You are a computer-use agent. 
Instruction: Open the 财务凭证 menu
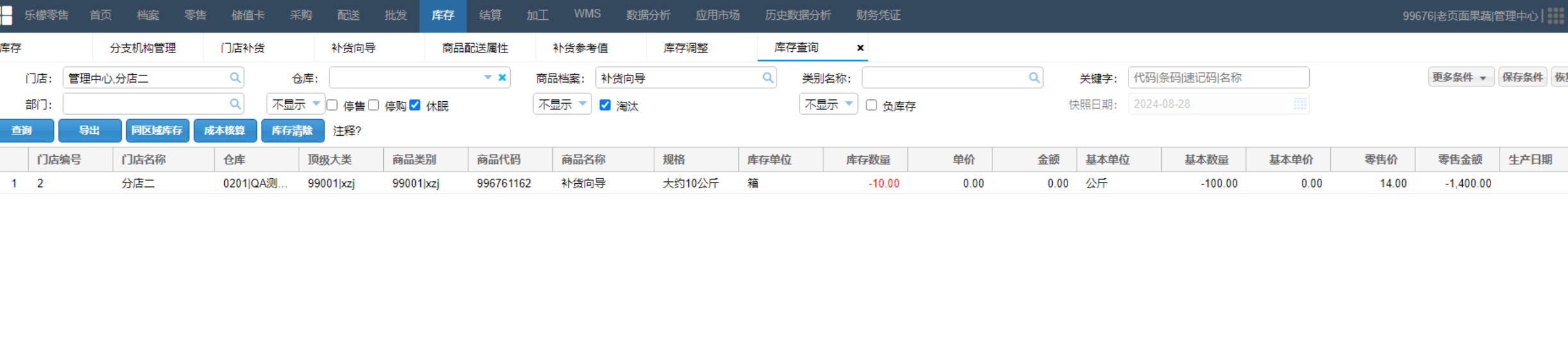879,15
